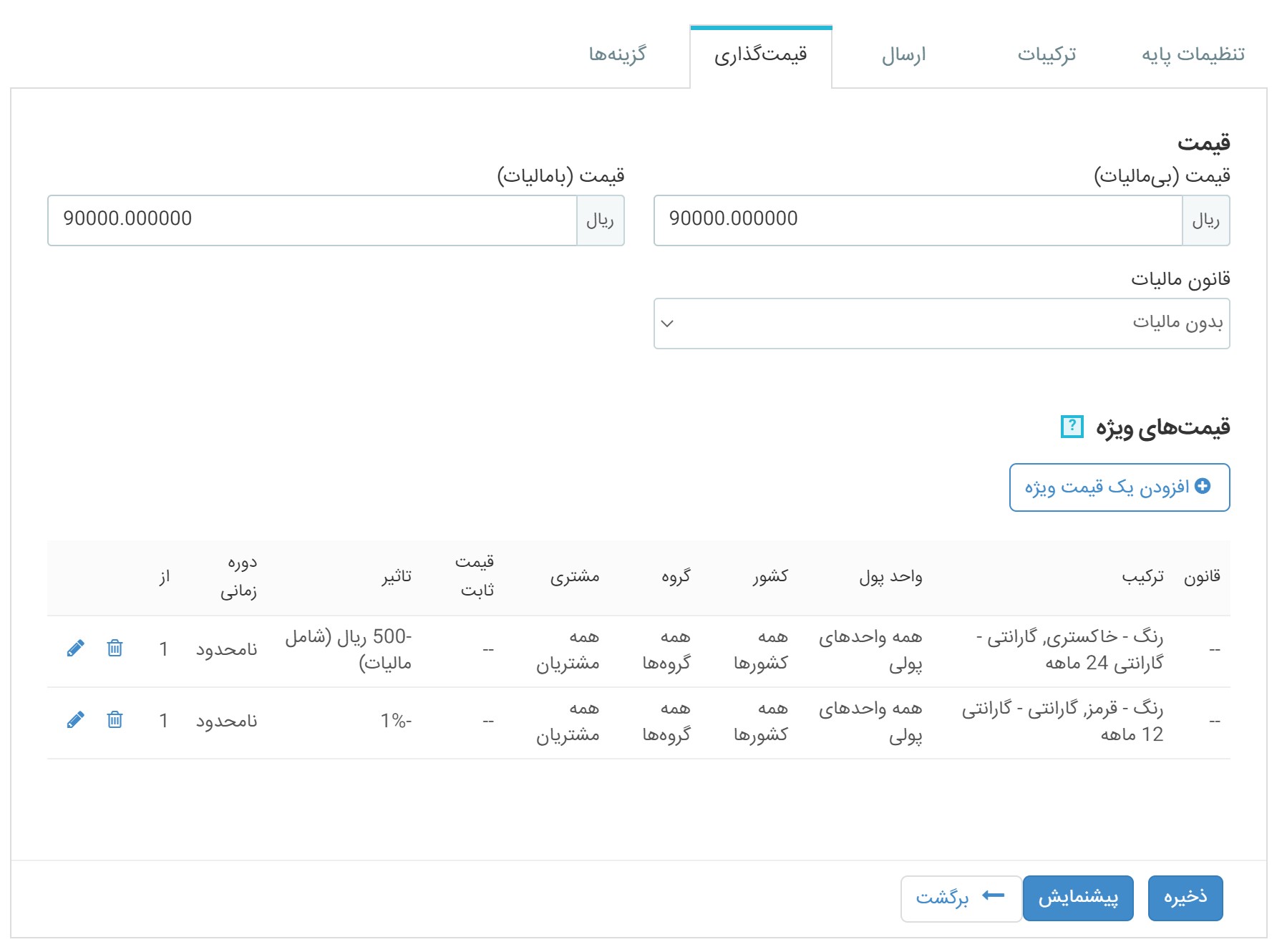Click افزودن یک قیمت ویژه button

tap(1120, 487)
